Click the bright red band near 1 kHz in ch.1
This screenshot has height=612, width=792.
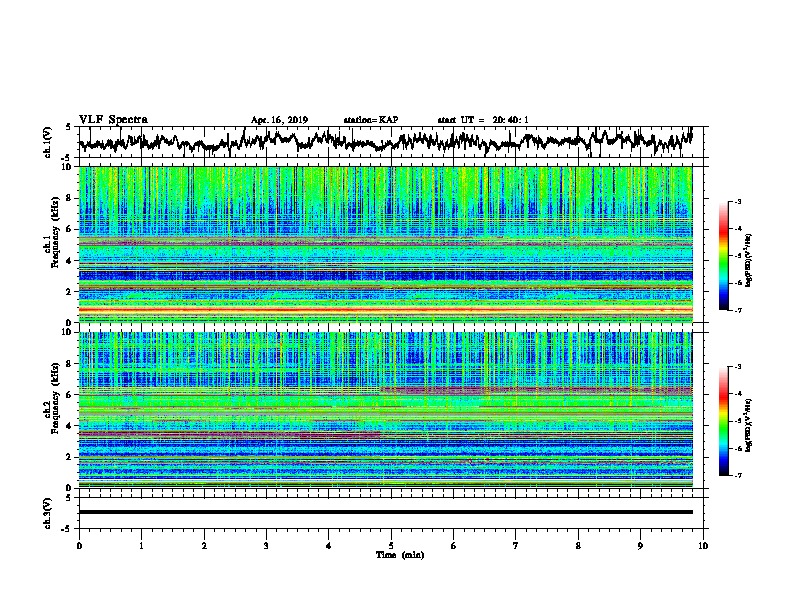click(385, 309)
